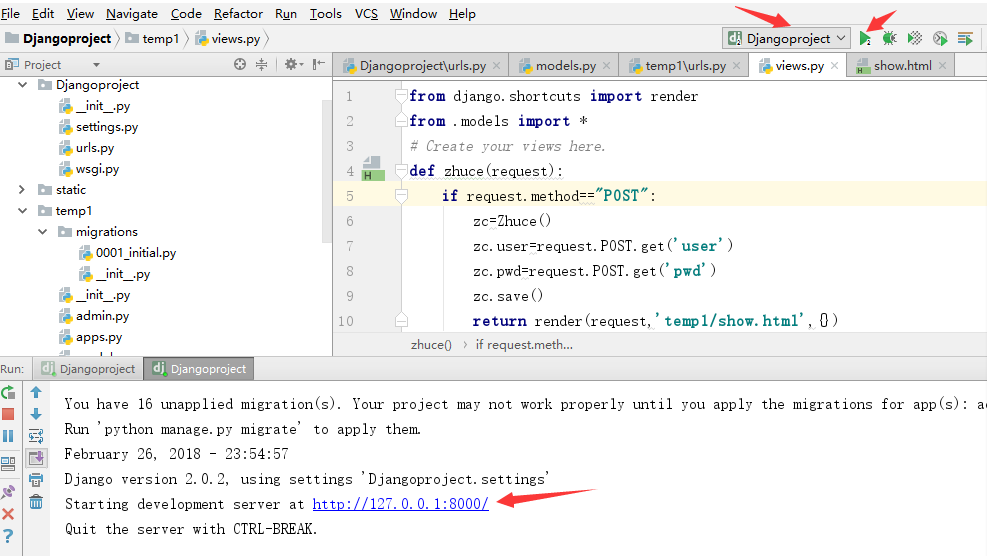The width and height of the screenshot is (987, 556).
Task: Stop the running server red square
Action: (x=8, y=414)
